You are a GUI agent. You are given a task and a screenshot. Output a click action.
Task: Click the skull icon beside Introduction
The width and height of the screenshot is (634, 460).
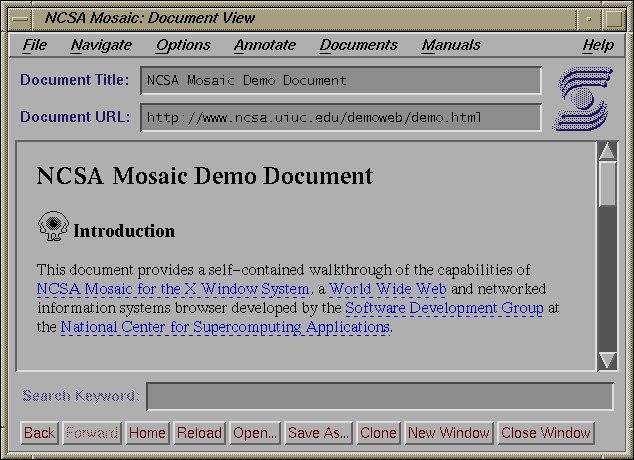click(52, 227)
